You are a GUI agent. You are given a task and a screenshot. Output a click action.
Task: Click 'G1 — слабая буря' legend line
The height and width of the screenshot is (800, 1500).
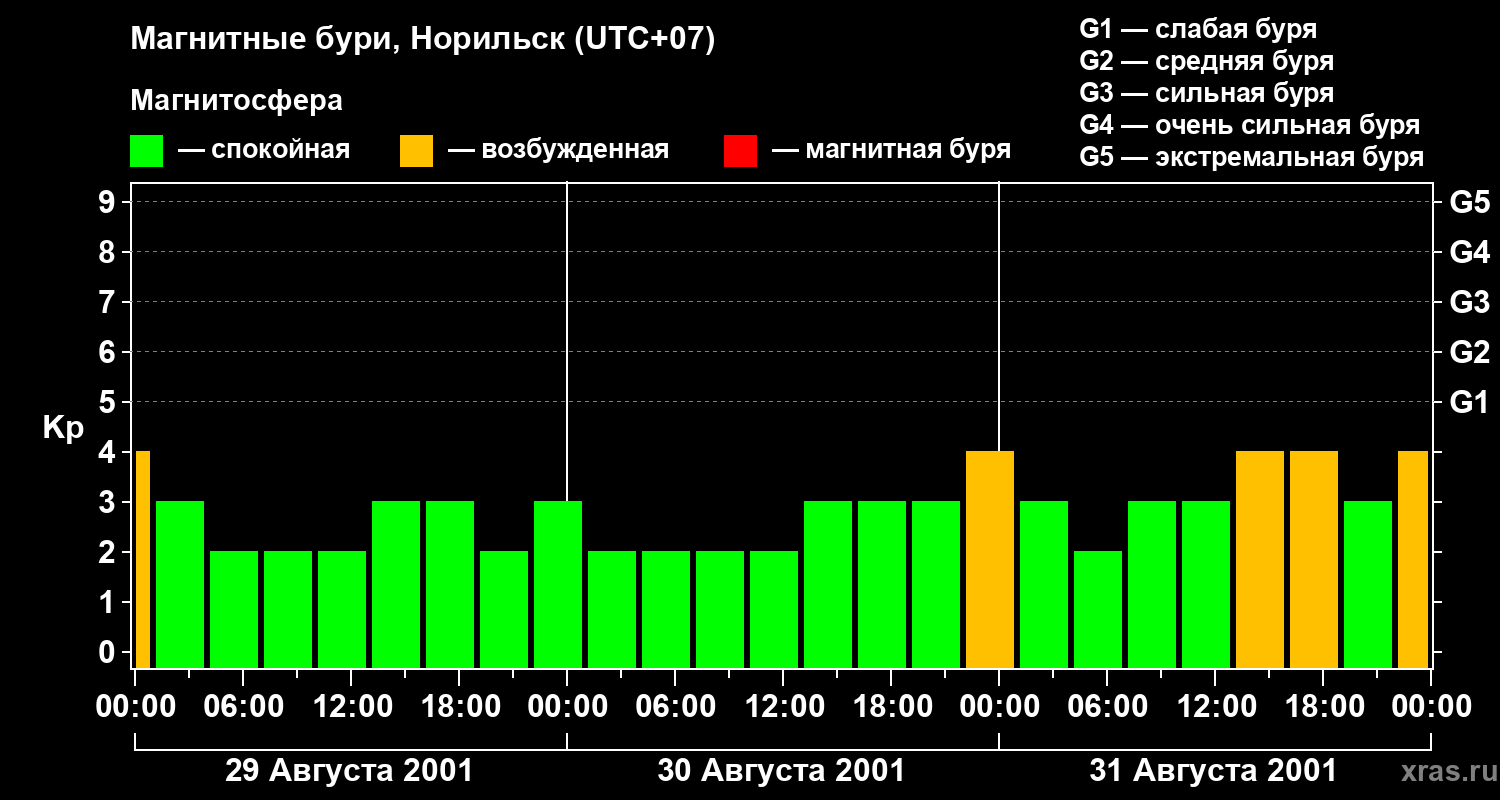pyautogui.click(x=1198, y=29)
